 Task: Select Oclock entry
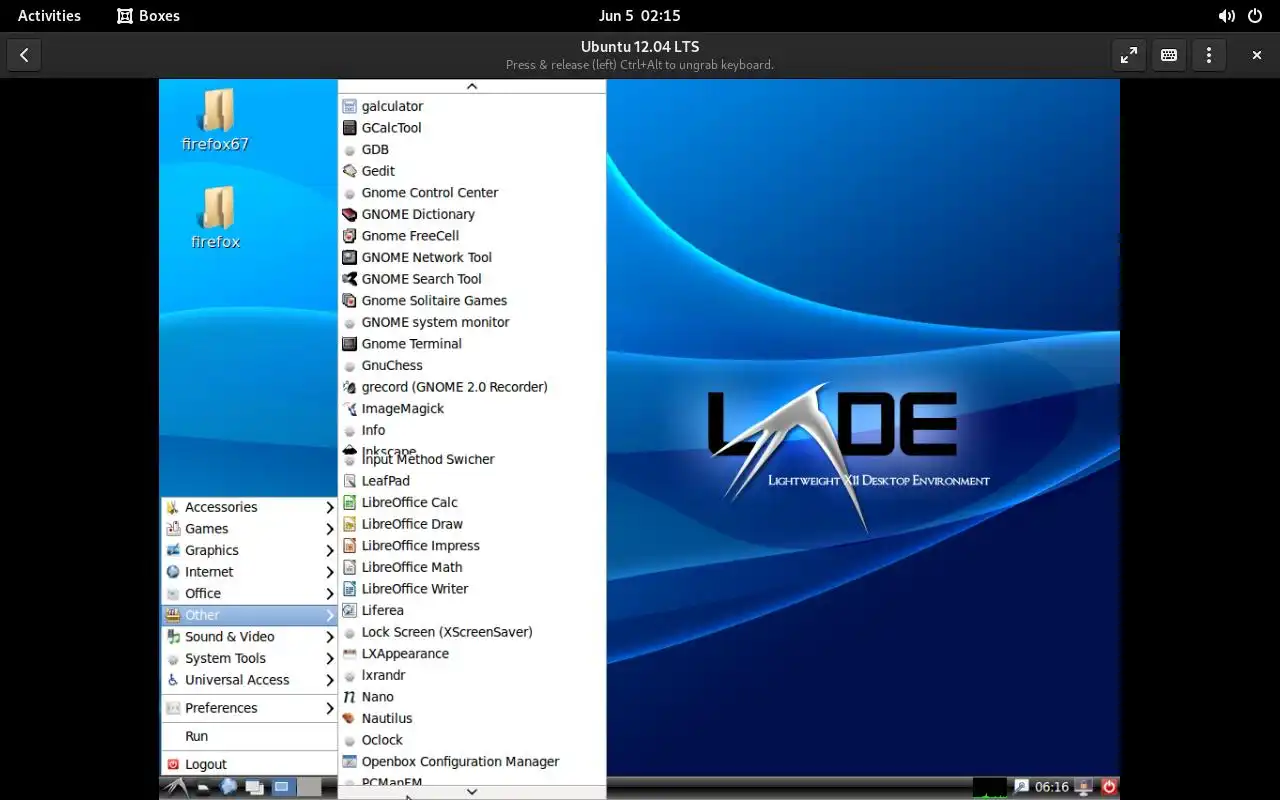(472, 740)
